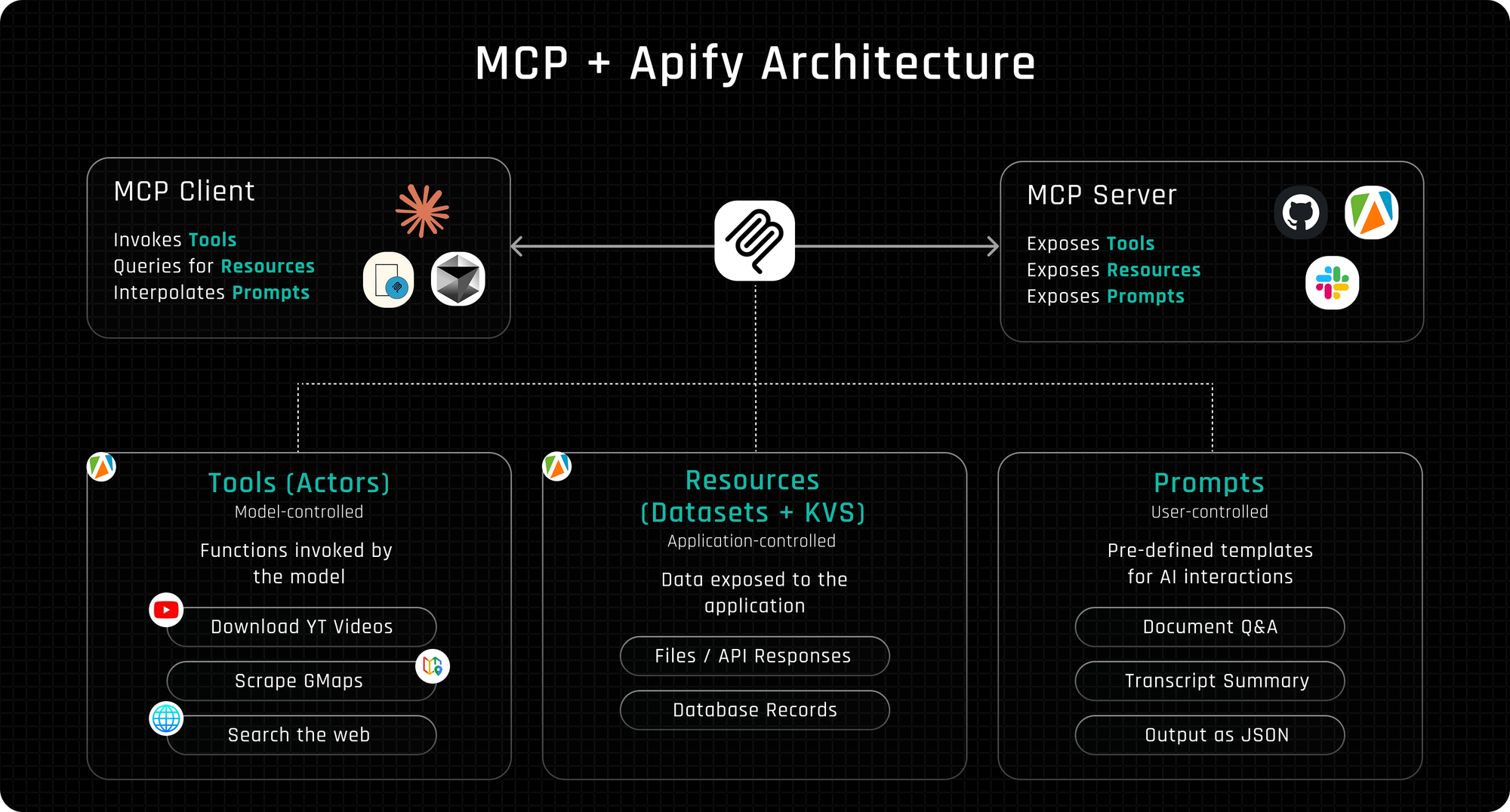Click the GitHub icon in MCP Server

pyautogui.click(x=1301, y=213)
